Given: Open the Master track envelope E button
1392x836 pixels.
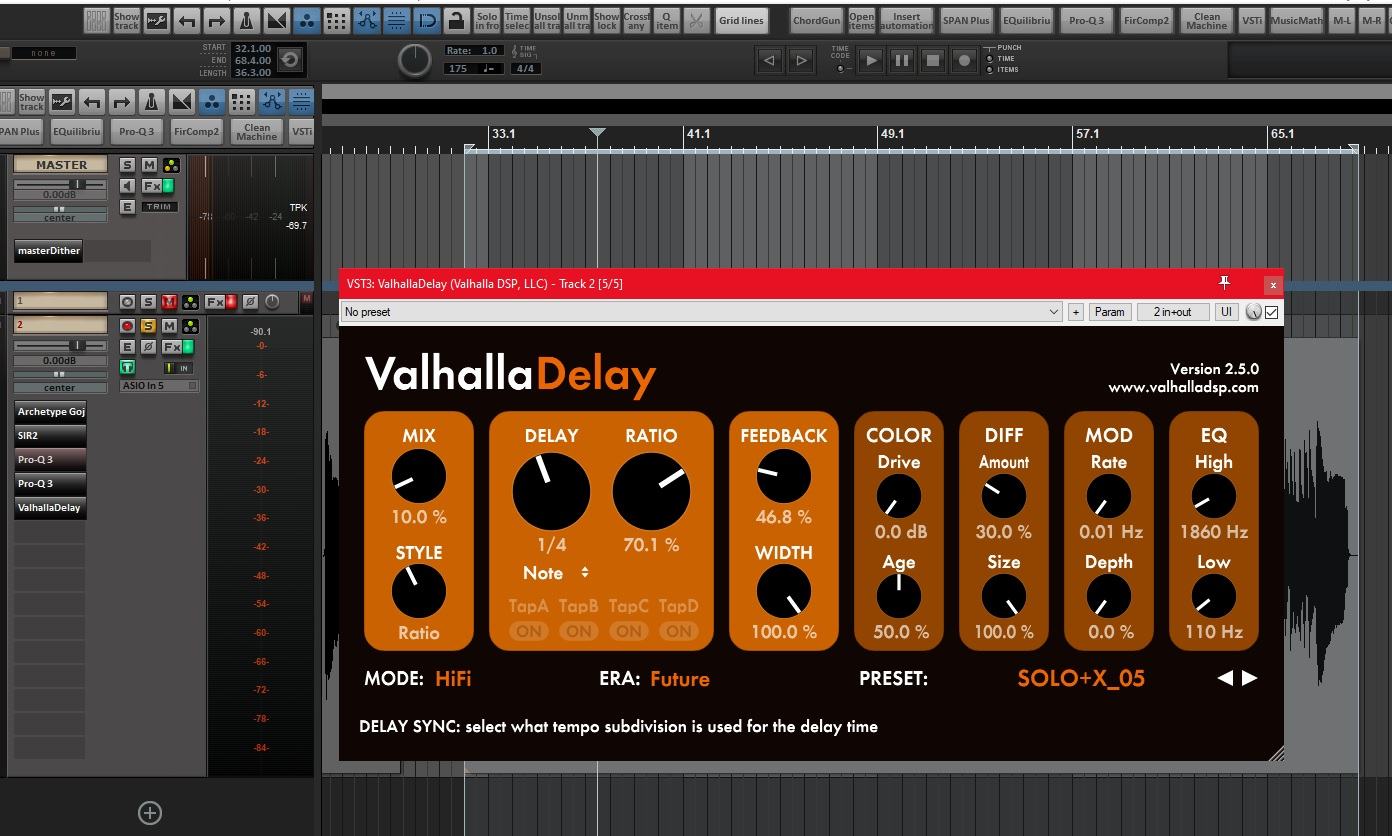Looking at the screenshot, I should 127,207.
